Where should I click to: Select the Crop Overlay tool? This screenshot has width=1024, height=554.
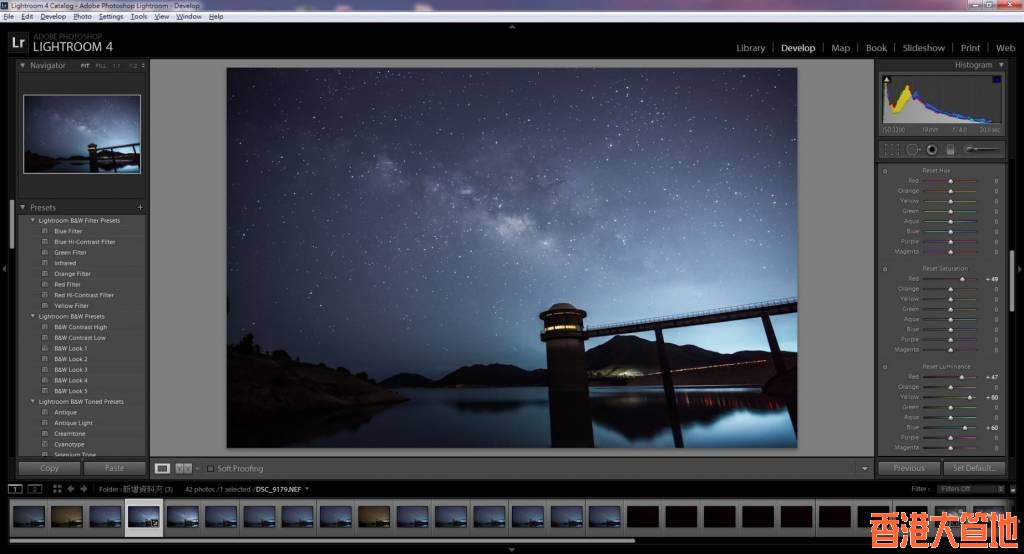click(x=891, y=150)
